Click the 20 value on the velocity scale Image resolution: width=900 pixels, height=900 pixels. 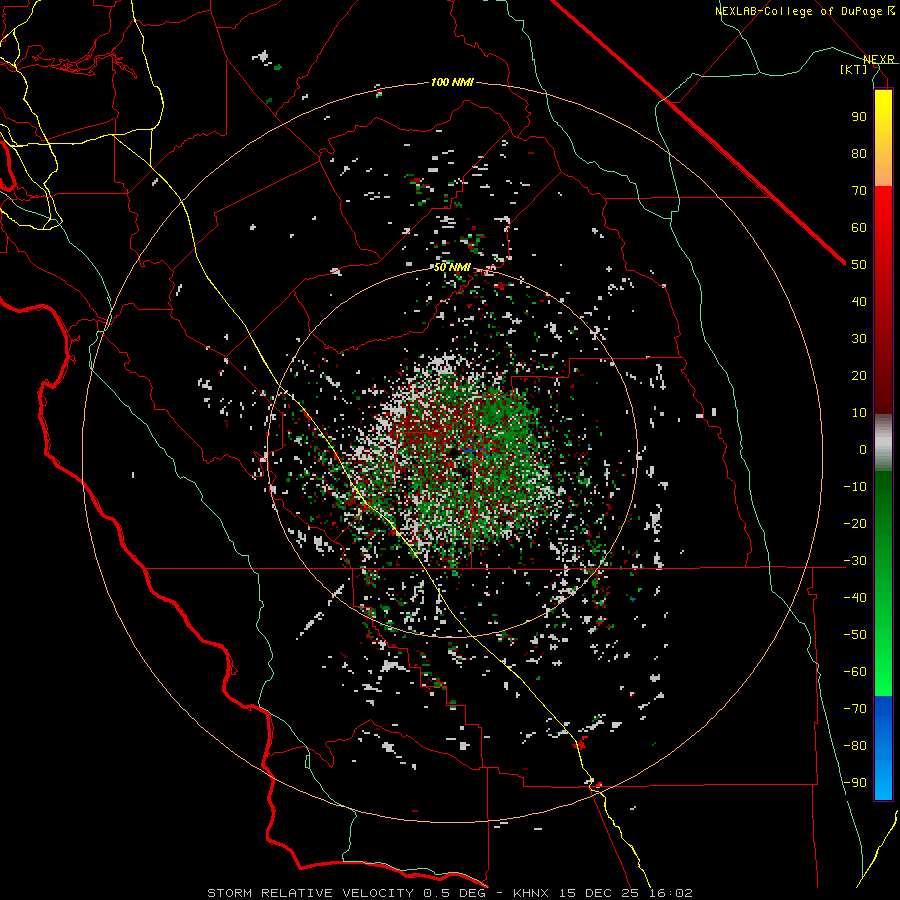coord(859,375)
